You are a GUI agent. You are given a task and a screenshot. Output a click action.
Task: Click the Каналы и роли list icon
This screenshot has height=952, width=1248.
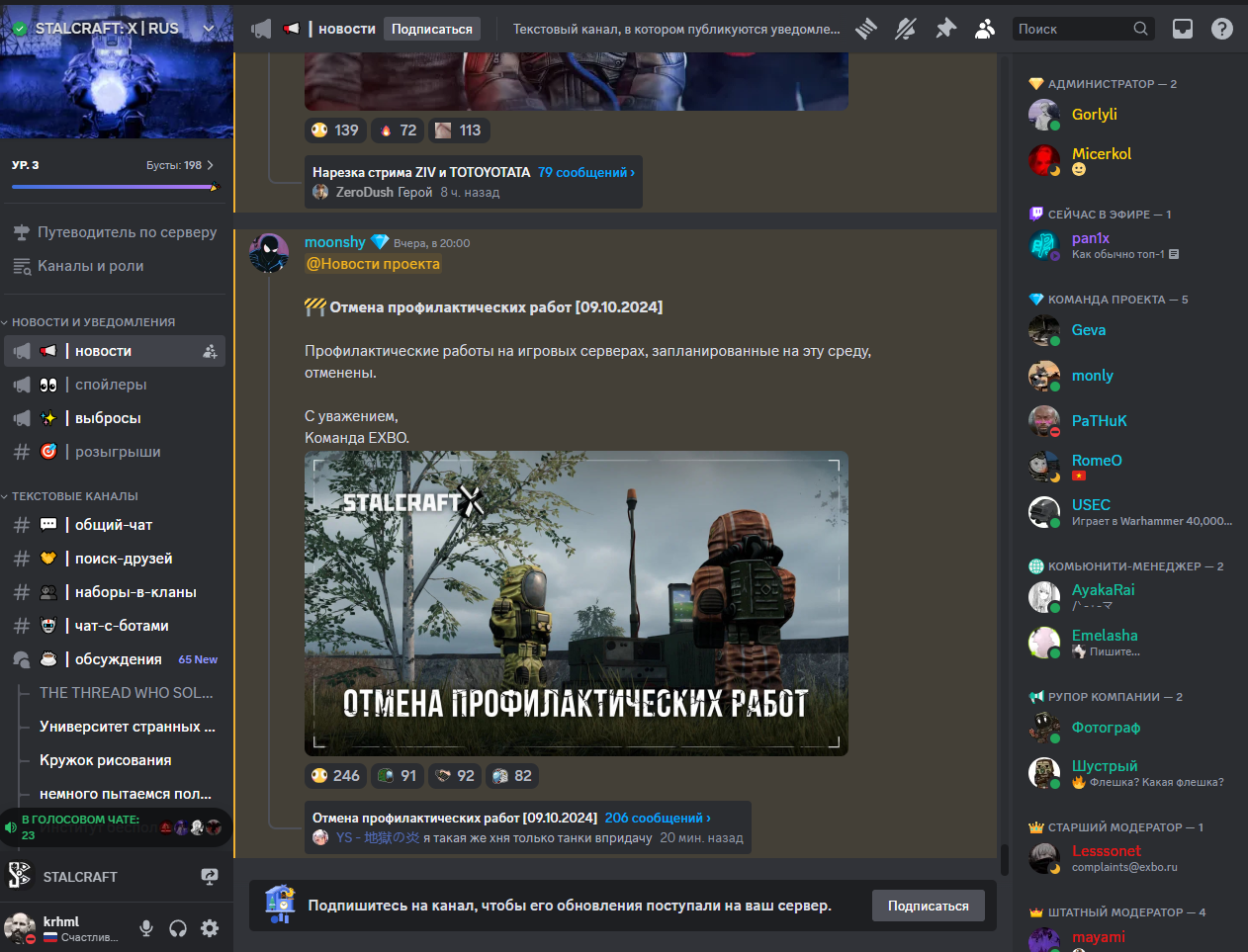click(x=22, y=266)
